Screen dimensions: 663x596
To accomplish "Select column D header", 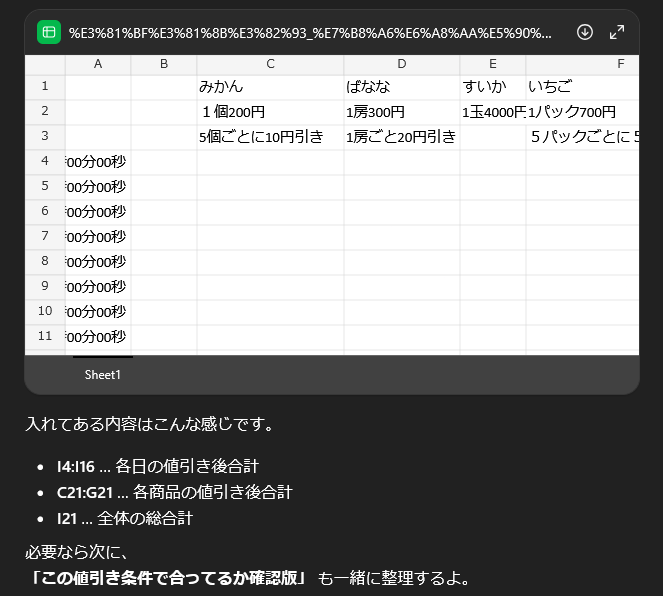I will [401, 64].
